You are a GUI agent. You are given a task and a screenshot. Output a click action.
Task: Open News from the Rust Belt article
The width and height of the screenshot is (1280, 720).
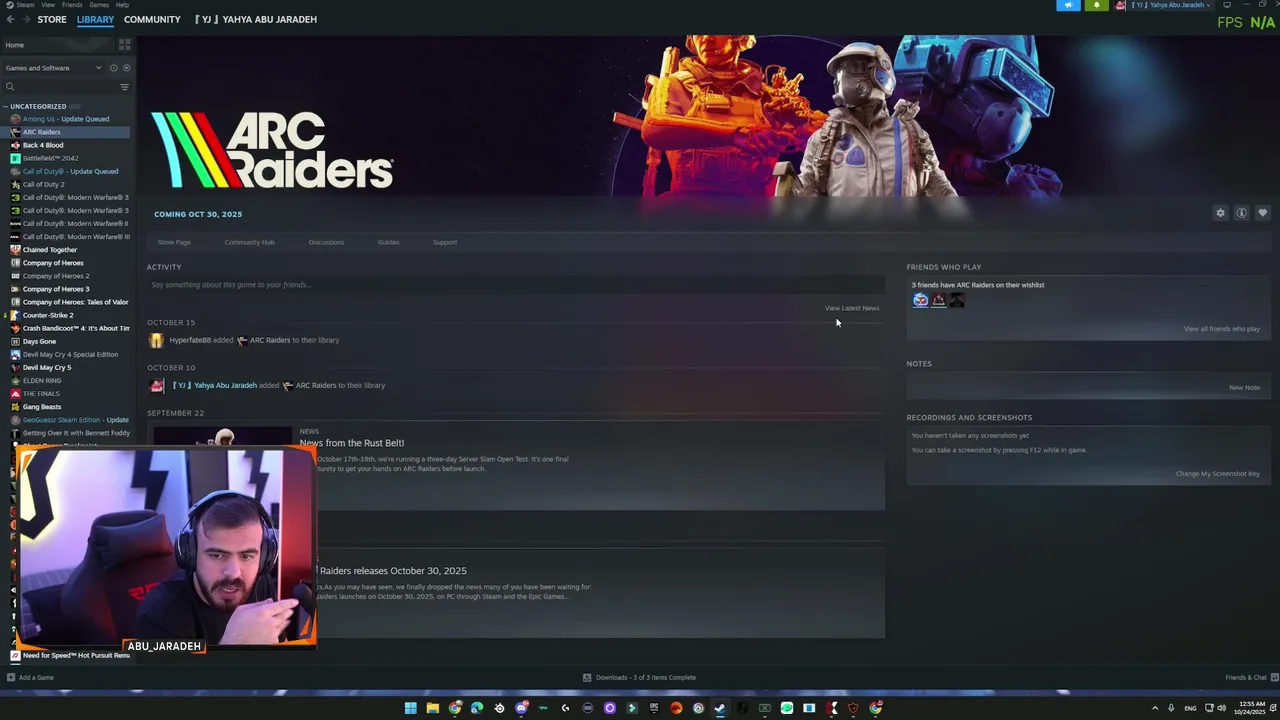[352, 443]
